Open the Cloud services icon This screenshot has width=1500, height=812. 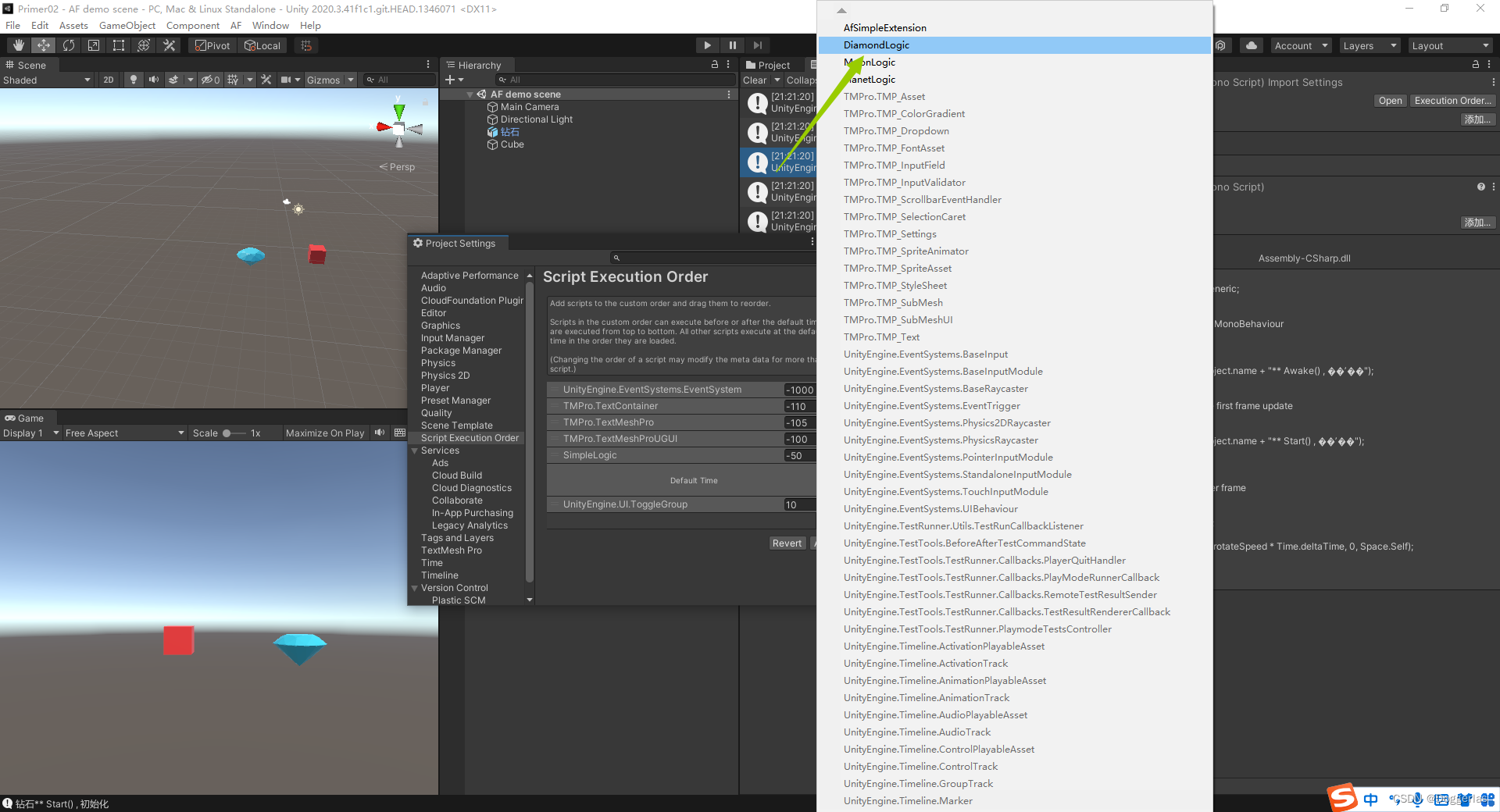[x=1252, y=45]
